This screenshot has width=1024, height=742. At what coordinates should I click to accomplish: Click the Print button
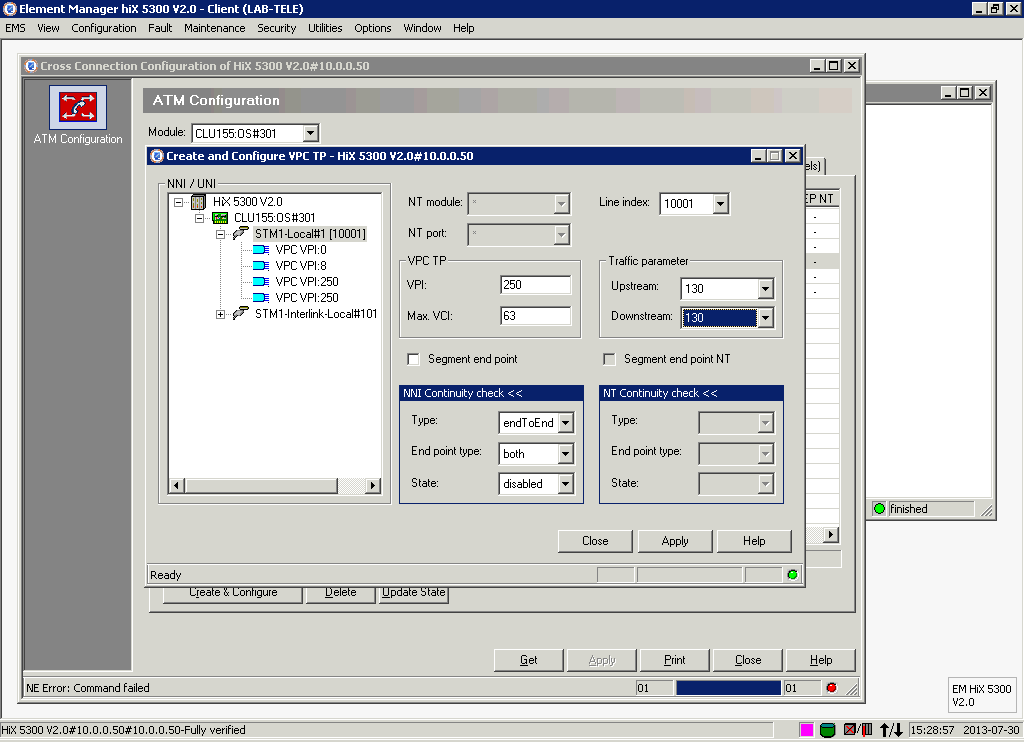[x=675, y=660]
